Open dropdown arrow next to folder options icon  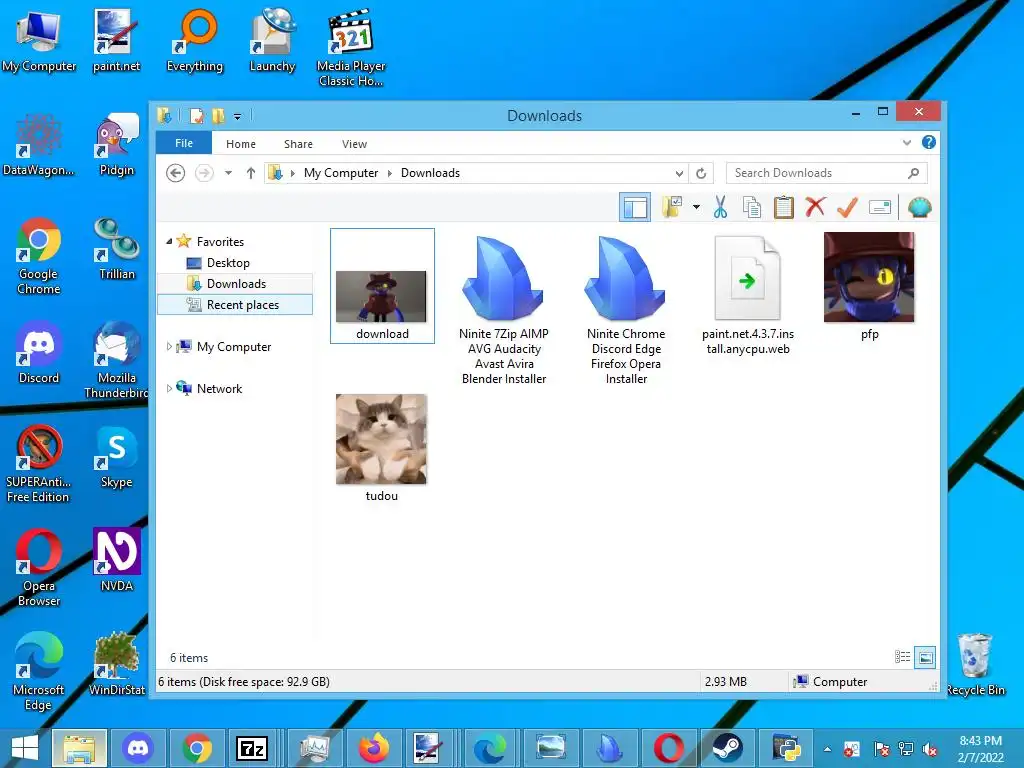tap(696, 208)
